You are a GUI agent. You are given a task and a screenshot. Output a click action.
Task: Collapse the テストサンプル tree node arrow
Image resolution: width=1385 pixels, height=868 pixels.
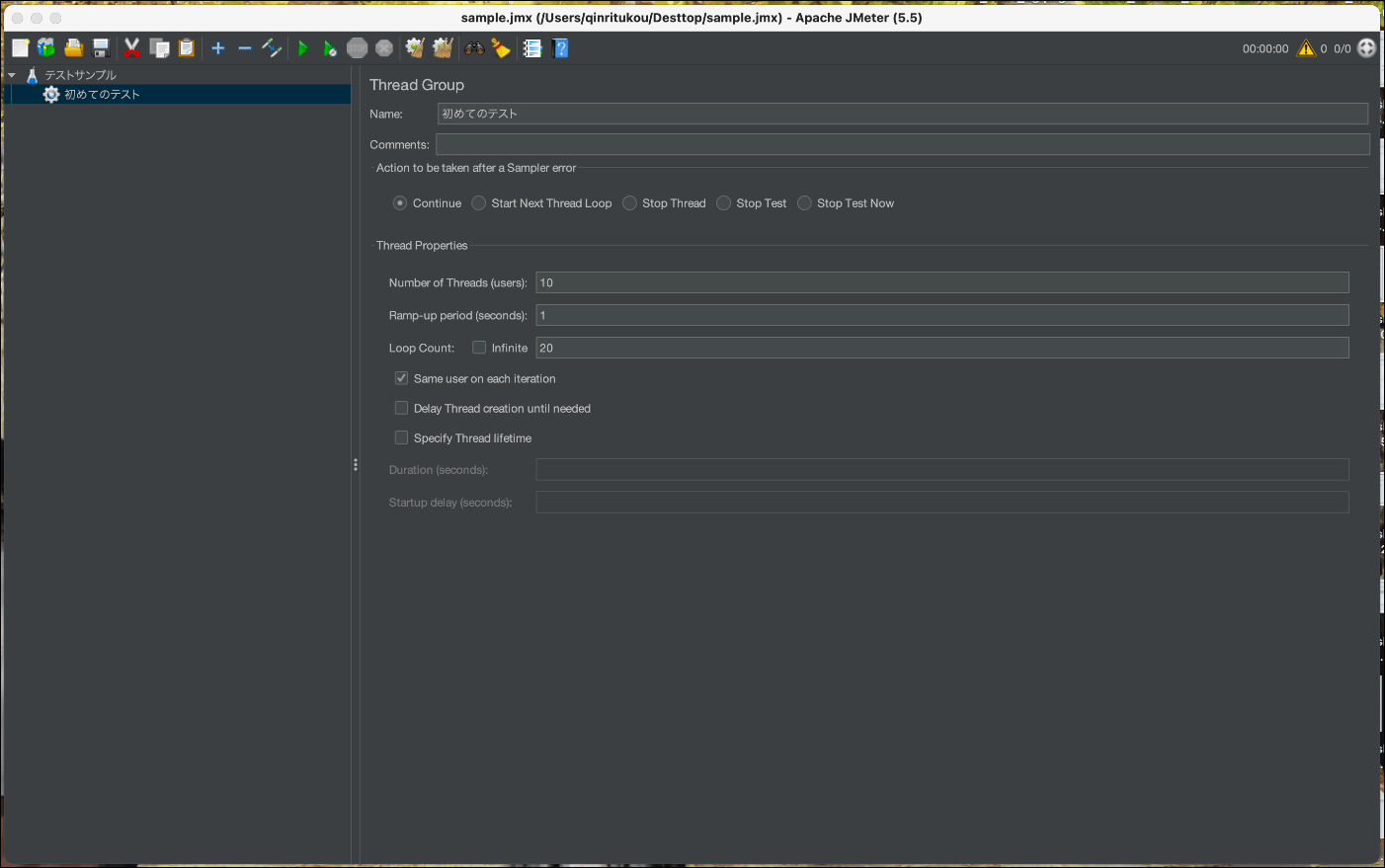tap(12, 75)
